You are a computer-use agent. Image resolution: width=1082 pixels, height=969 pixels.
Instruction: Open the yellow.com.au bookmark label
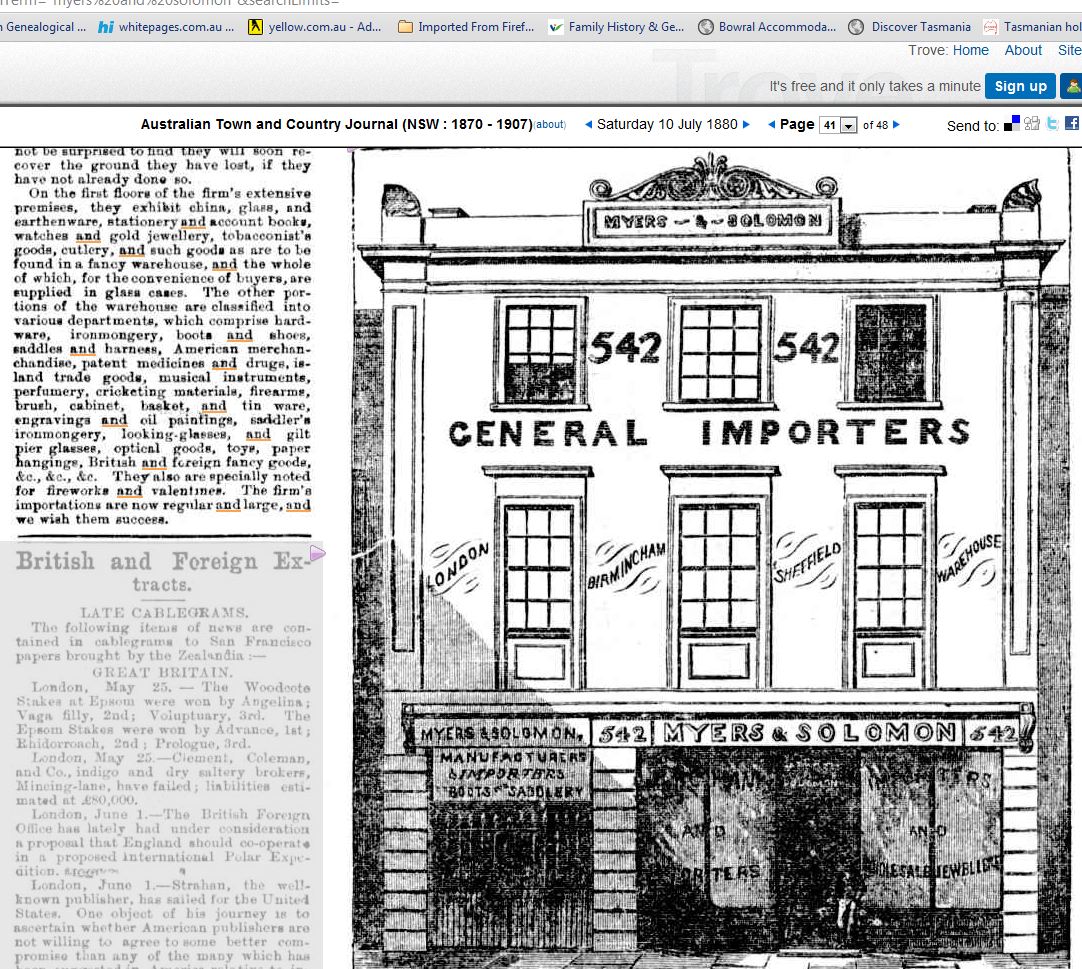coord(324,27)
